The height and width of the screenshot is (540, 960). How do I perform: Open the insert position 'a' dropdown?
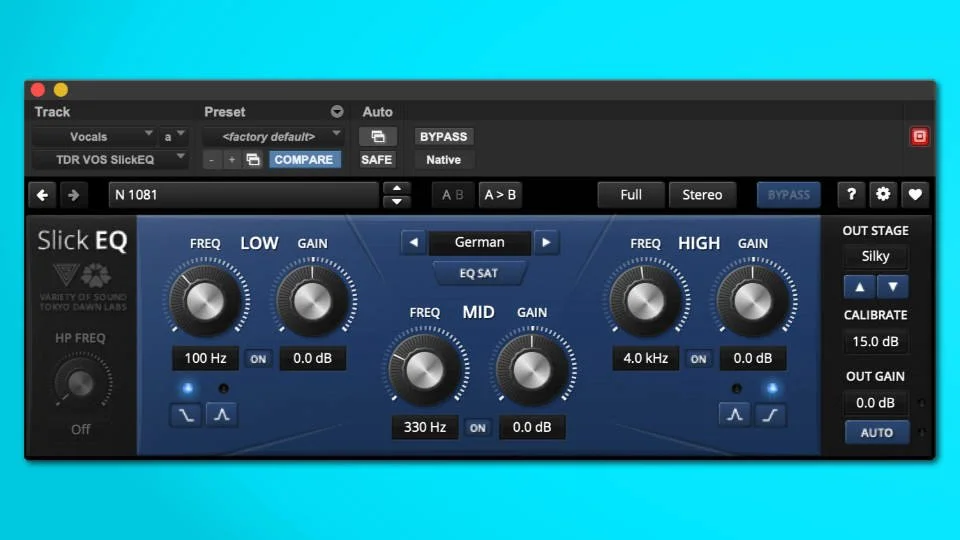(173, 137)
